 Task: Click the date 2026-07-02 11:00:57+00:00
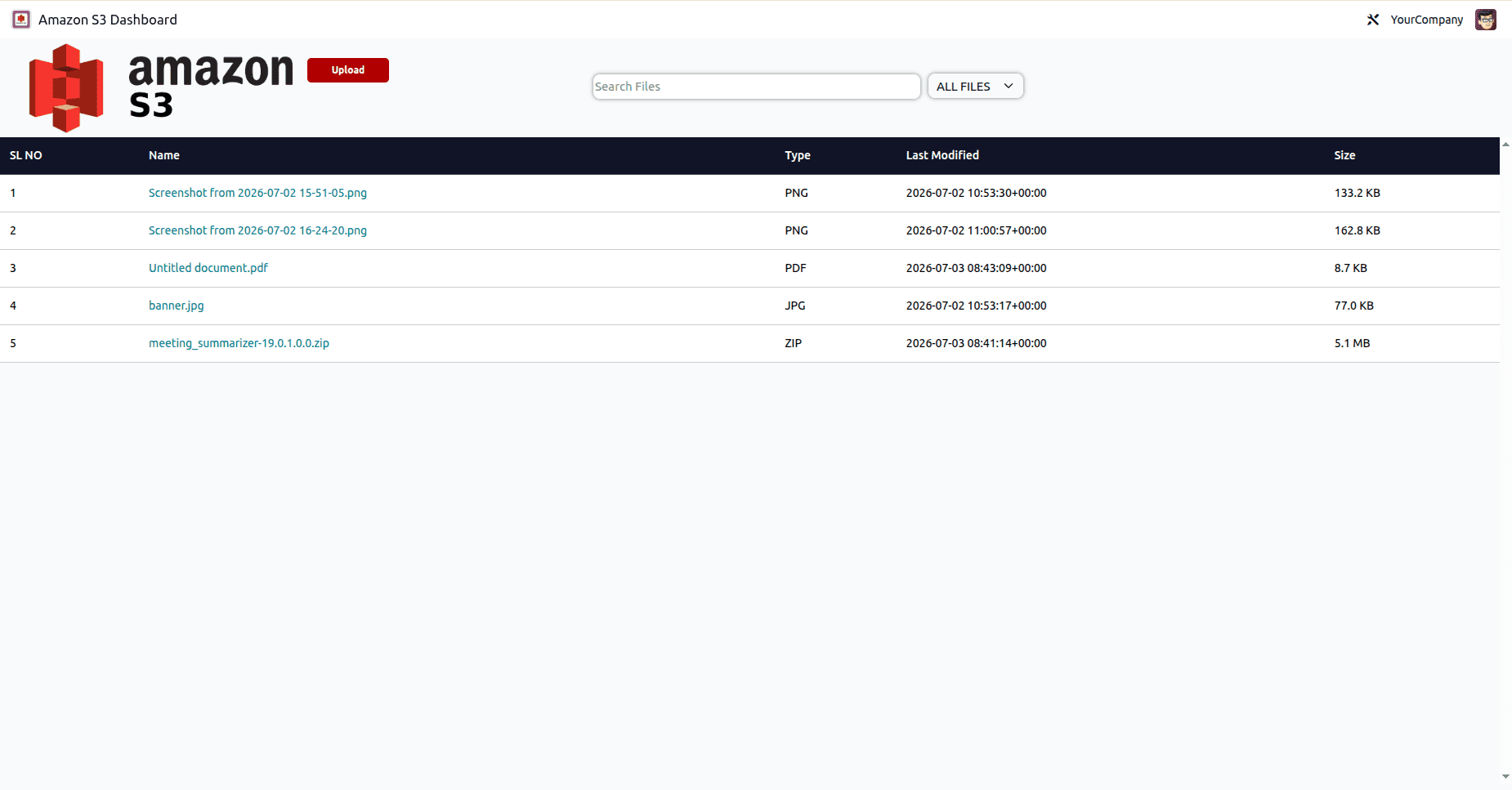click(977, 230)
